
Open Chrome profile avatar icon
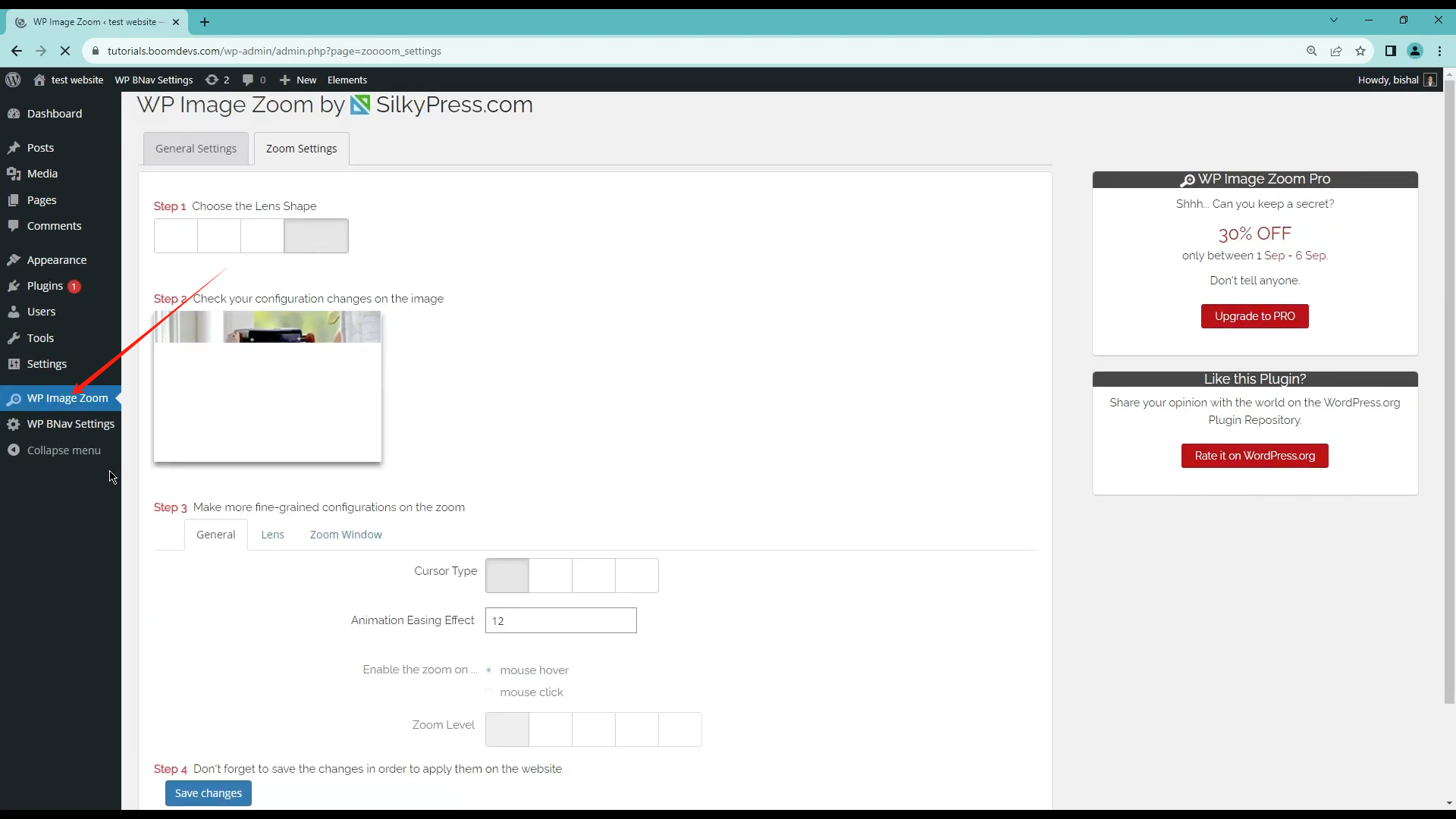(1415, 51)
